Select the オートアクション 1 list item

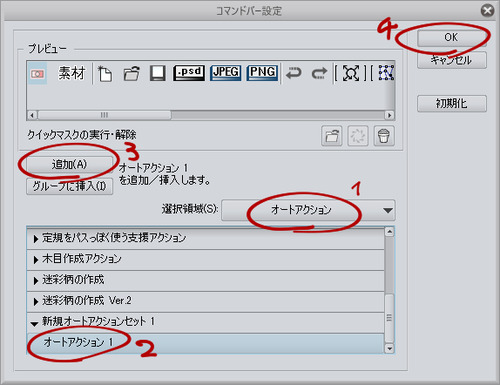click(205, 343)
